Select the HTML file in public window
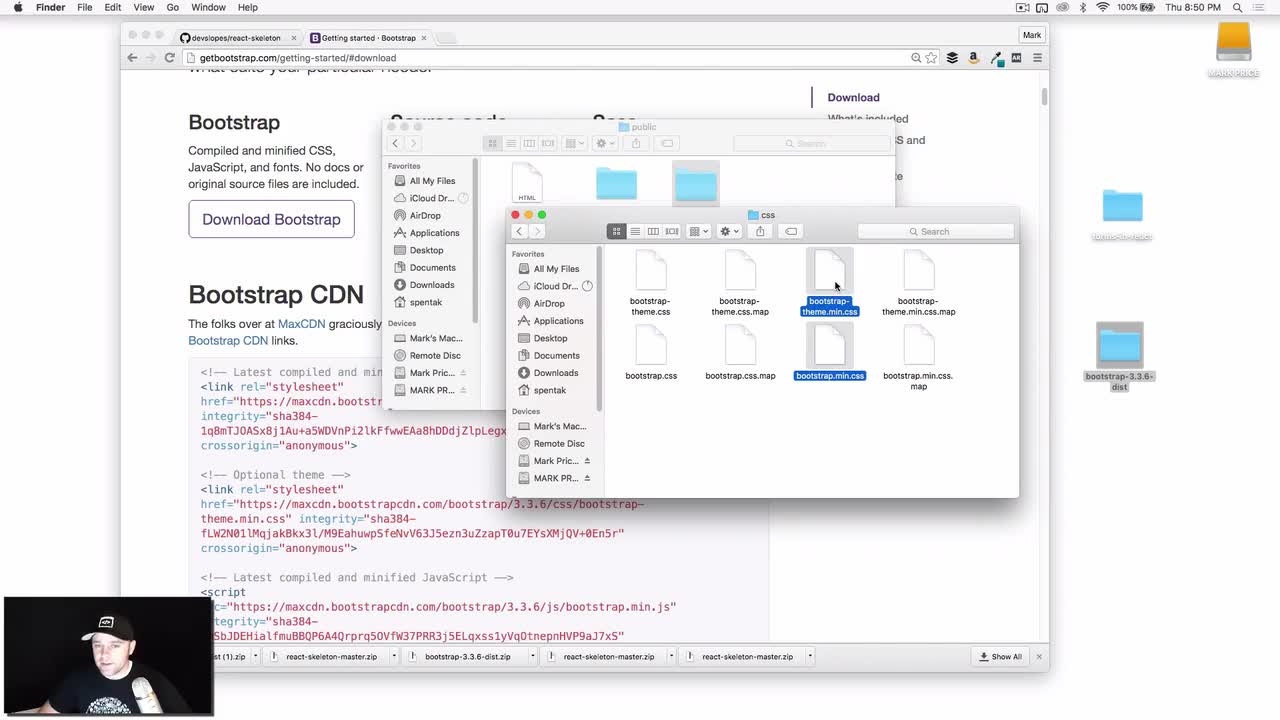This screenshot has height=720, width=1280. click(527, 183)
